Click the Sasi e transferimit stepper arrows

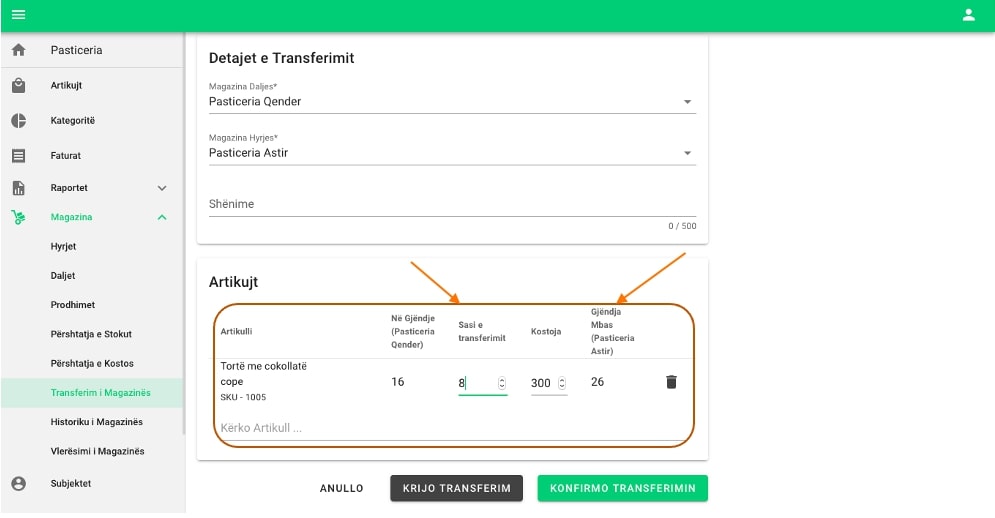click(x=502, y=383)
